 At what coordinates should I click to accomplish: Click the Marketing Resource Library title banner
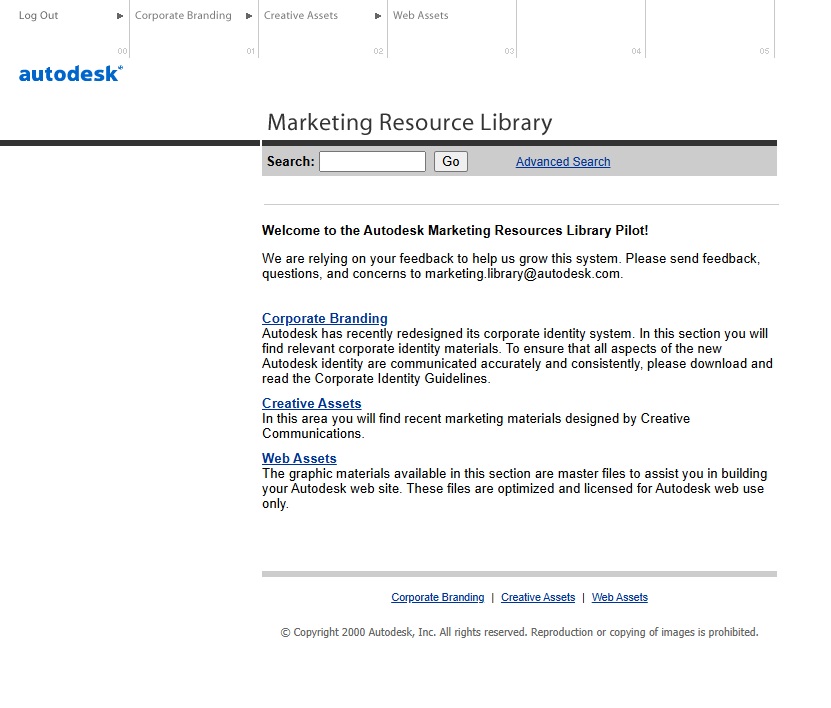click(409, 123)
